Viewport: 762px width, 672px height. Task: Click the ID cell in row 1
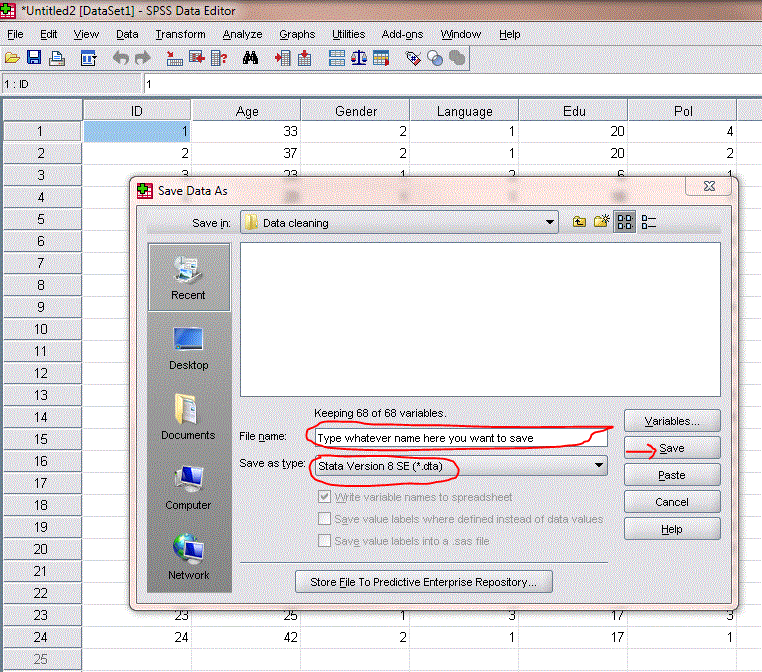click(x=137, y=131)
